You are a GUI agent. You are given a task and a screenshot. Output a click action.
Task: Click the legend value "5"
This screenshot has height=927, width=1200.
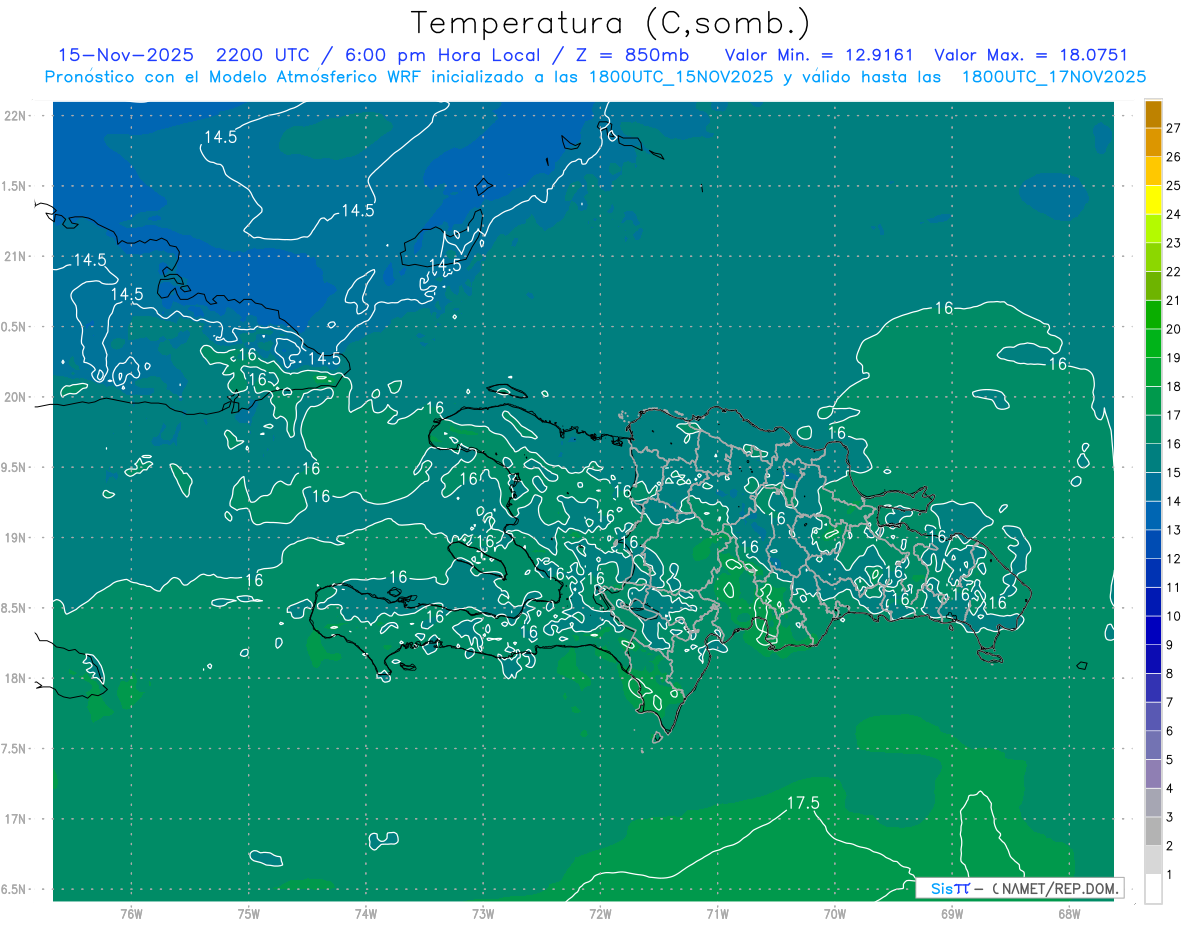click(1170, 760)
